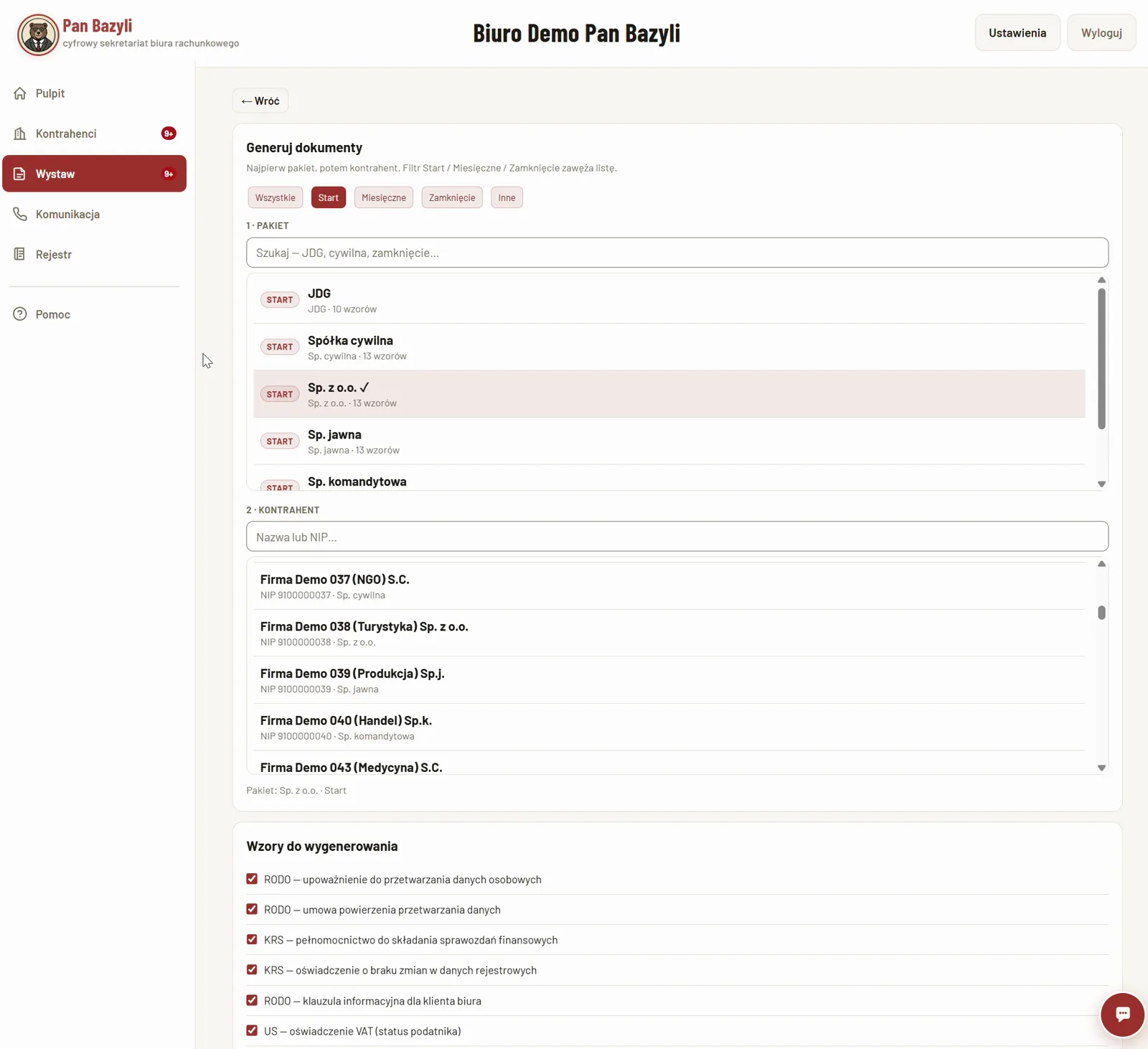Click the Komunikacja phone icon
The width and height of the screenshot is (1148, 1049).
tap(20, 214)
